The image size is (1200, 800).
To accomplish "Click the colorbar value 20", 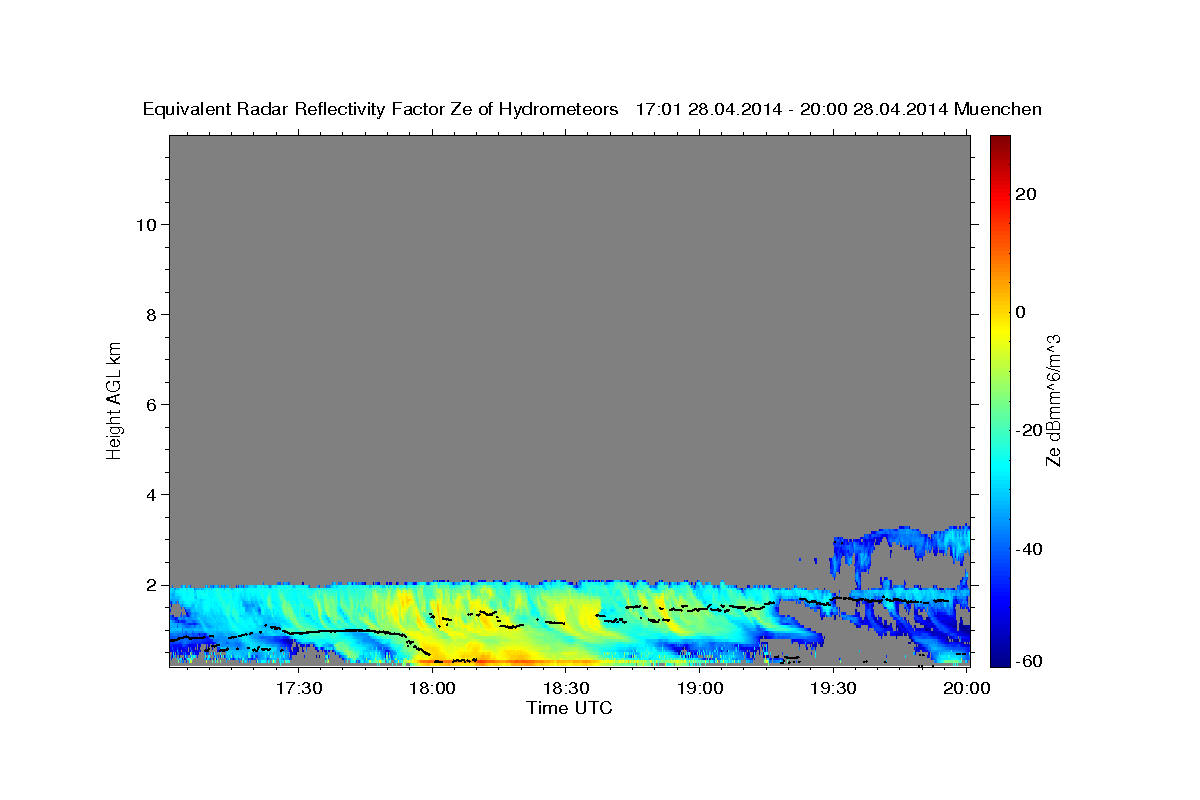I will (x=1025, y=194).
